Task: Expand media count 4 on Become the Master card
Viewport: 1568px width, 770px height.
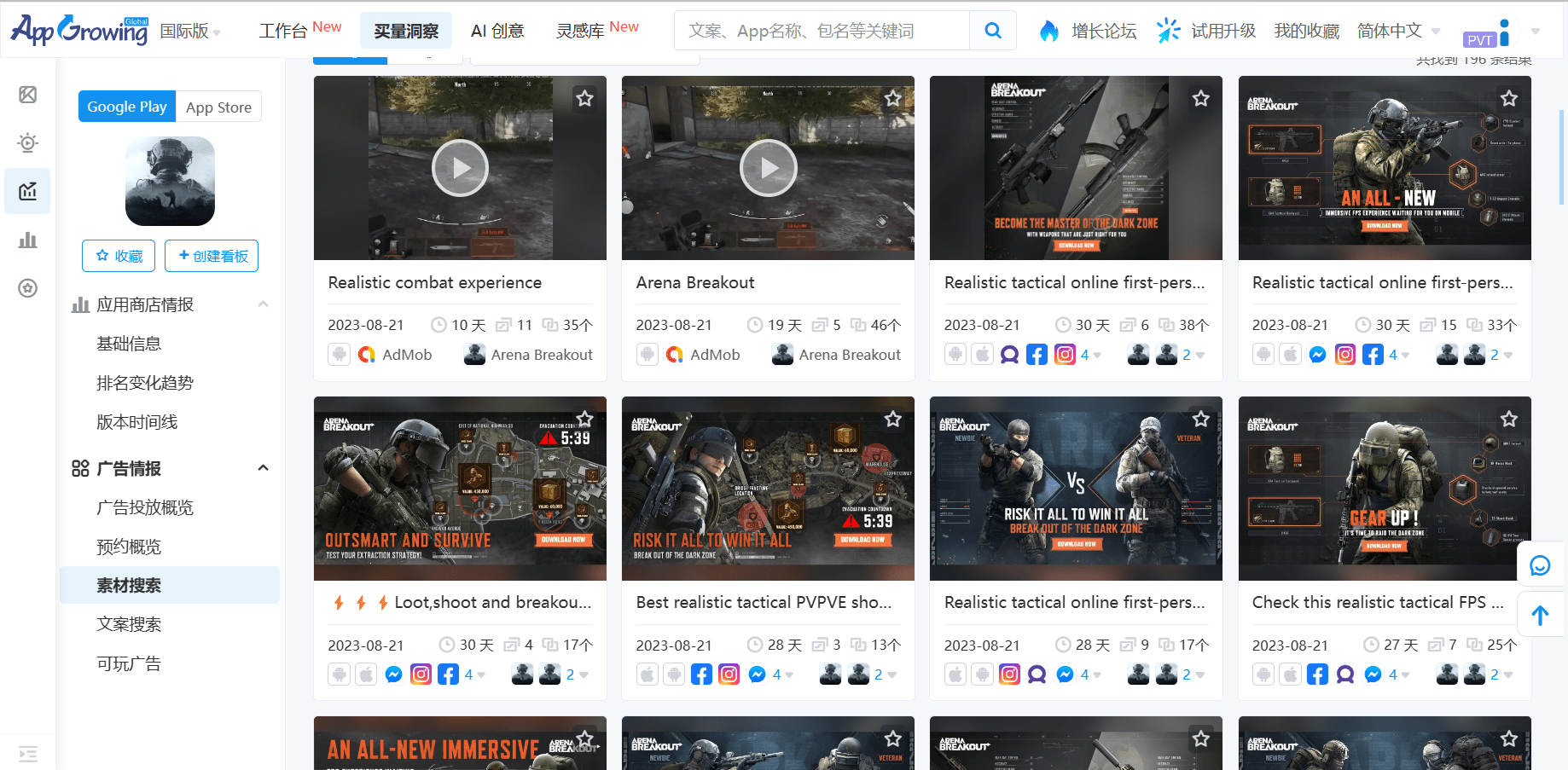Action: (1090, 355)
